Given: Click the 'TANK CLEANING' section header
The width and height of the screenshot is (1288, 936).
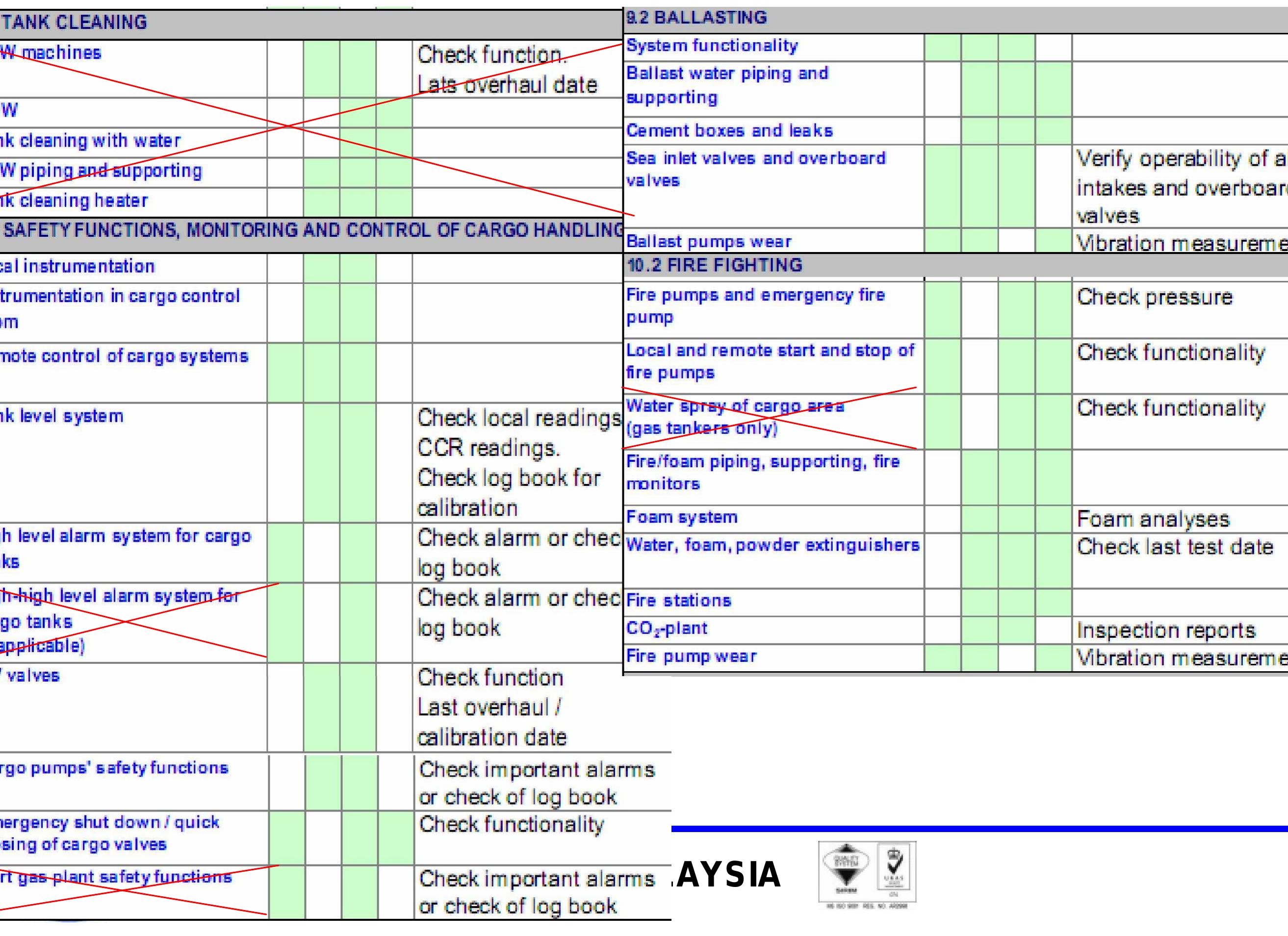Looking at the screenshot, I should point(74,22).
